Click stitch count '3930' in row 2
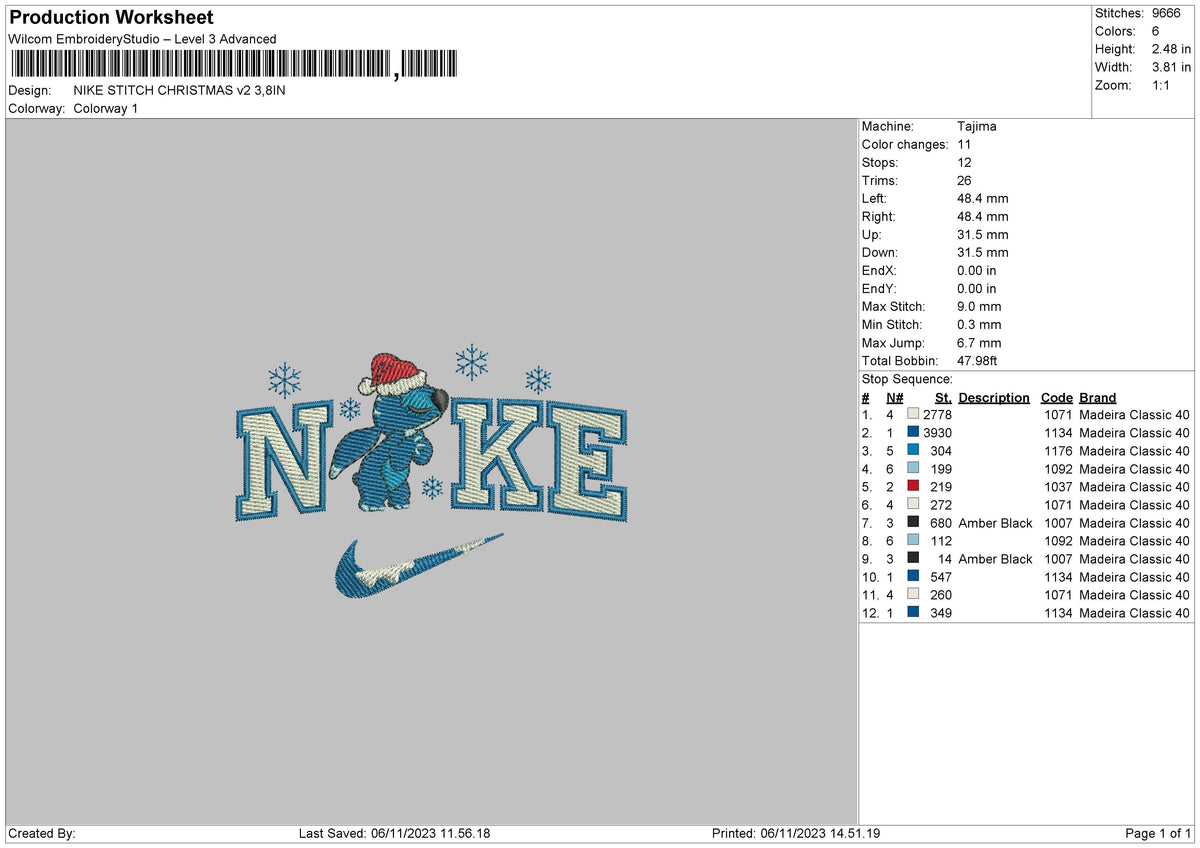 937,433
